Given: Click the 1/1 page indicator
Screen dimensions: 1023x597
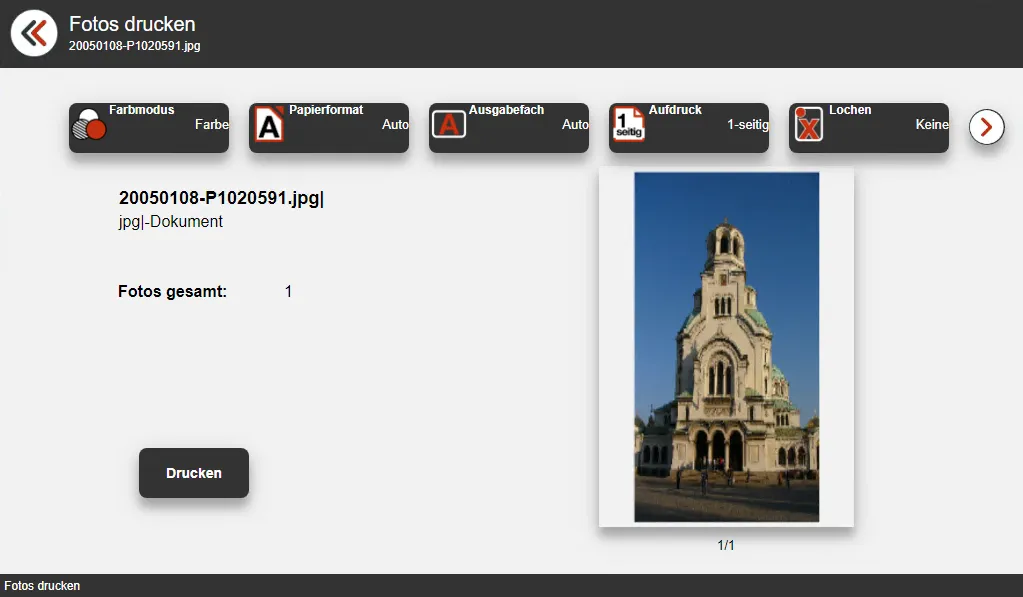Looking at the screenshot, I should 726,545.
